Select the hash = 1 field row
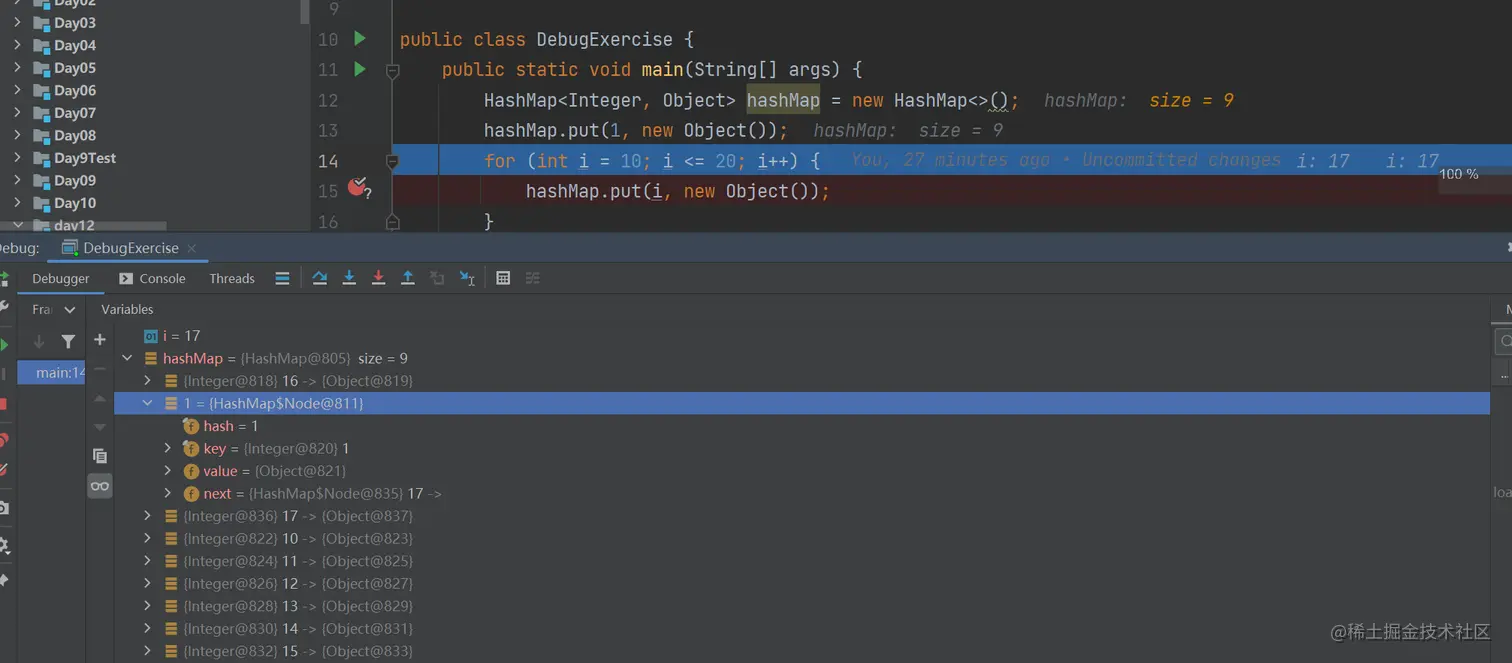Screen dimensions: 1512x663 click(221, 426)
